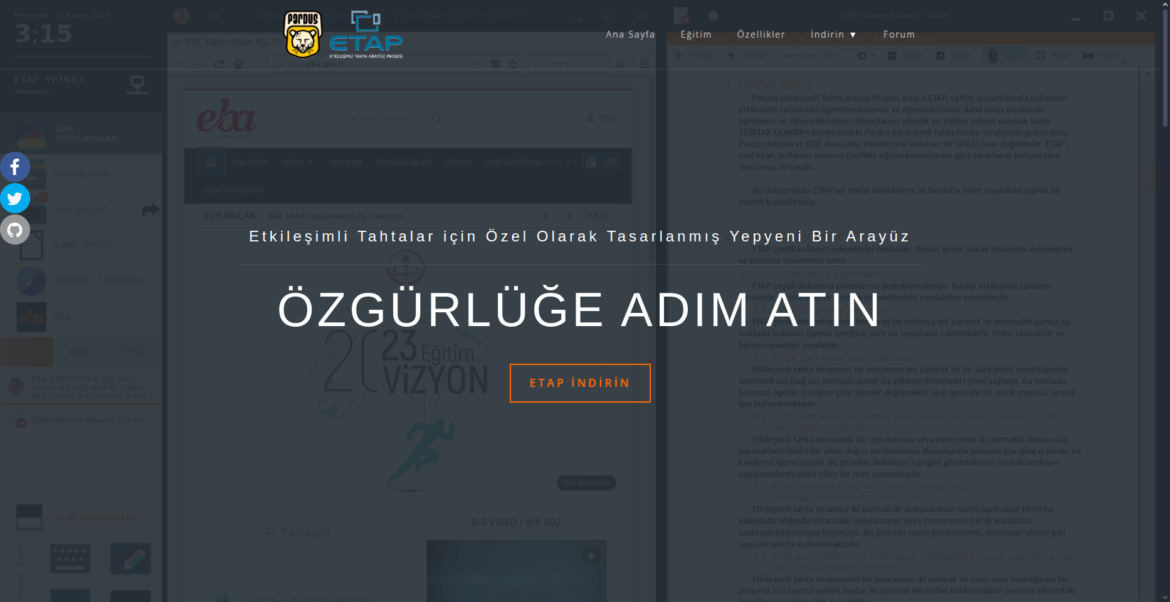Open the Facebook social link
The width and height of the screenshot is (1170, 602).
pos(14,166)
